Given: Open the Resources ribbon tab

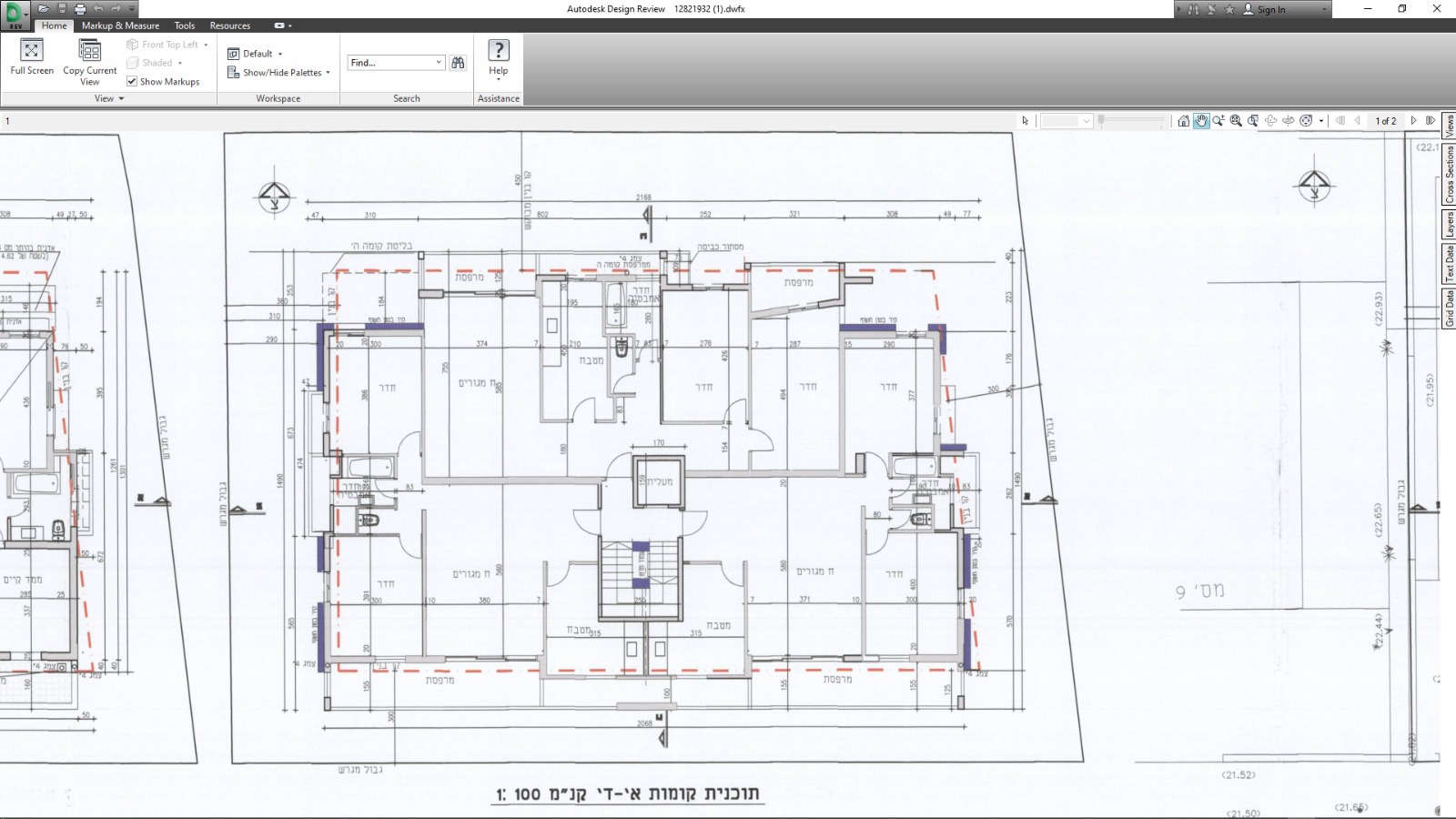Looking at the screenshot, I should tap(229, 25).
